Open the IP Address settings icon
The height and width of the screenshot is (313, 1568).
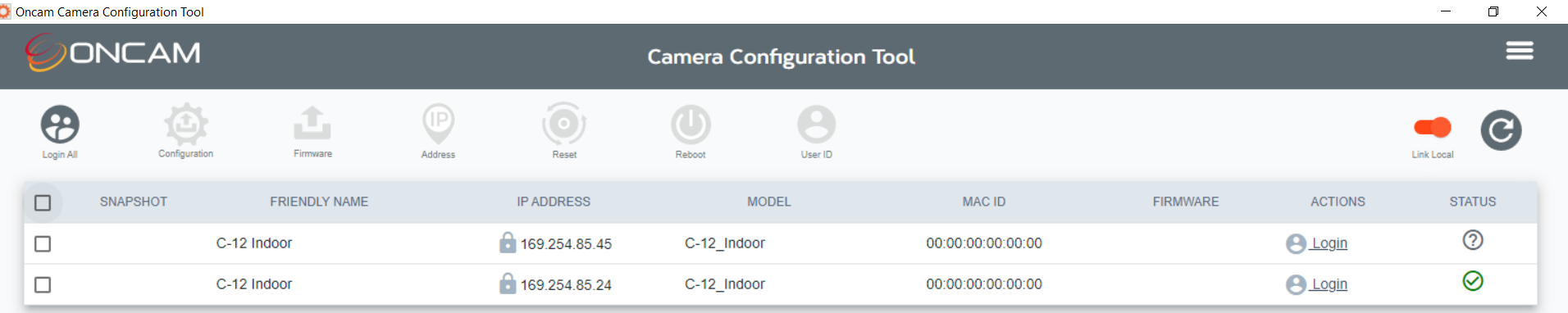[439, 124]
